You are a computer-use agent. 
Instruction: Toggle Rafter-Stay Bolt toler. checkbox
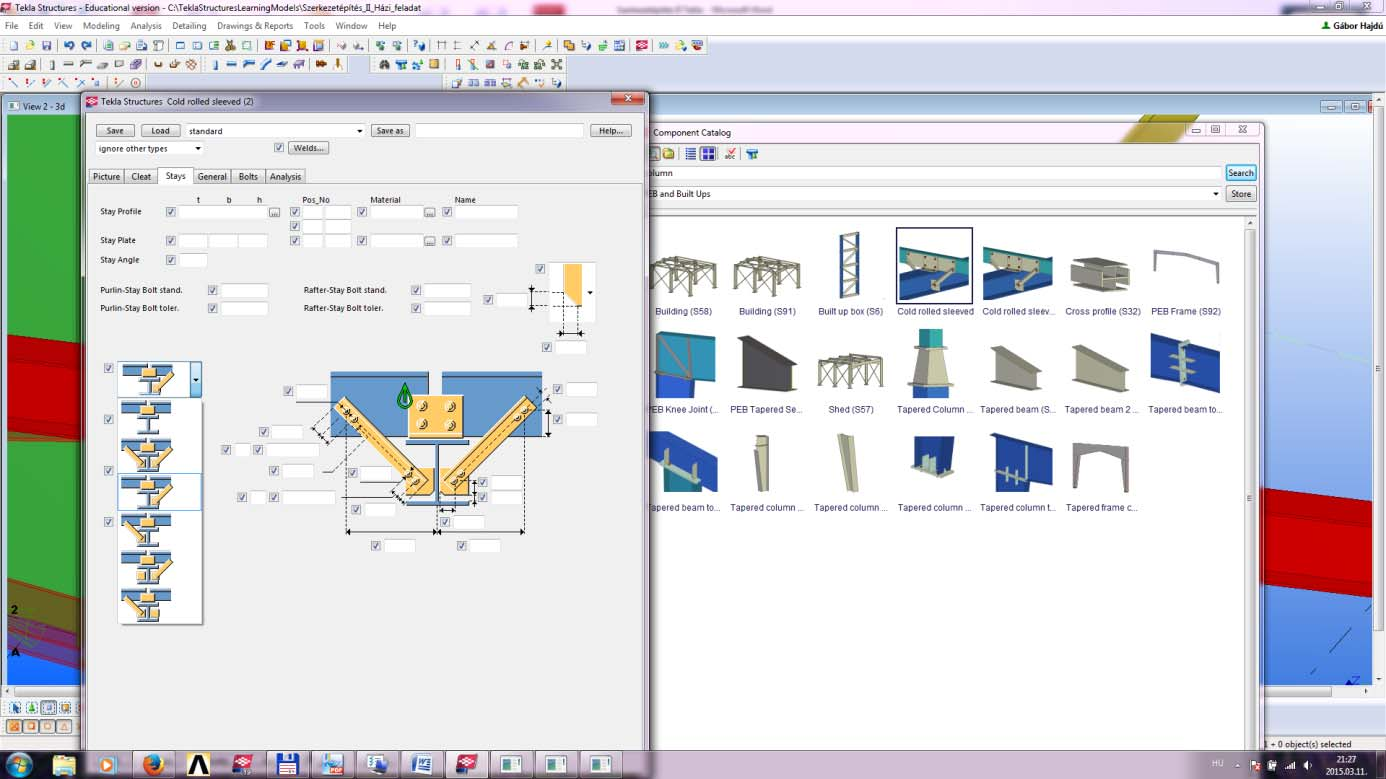point(416,308)
